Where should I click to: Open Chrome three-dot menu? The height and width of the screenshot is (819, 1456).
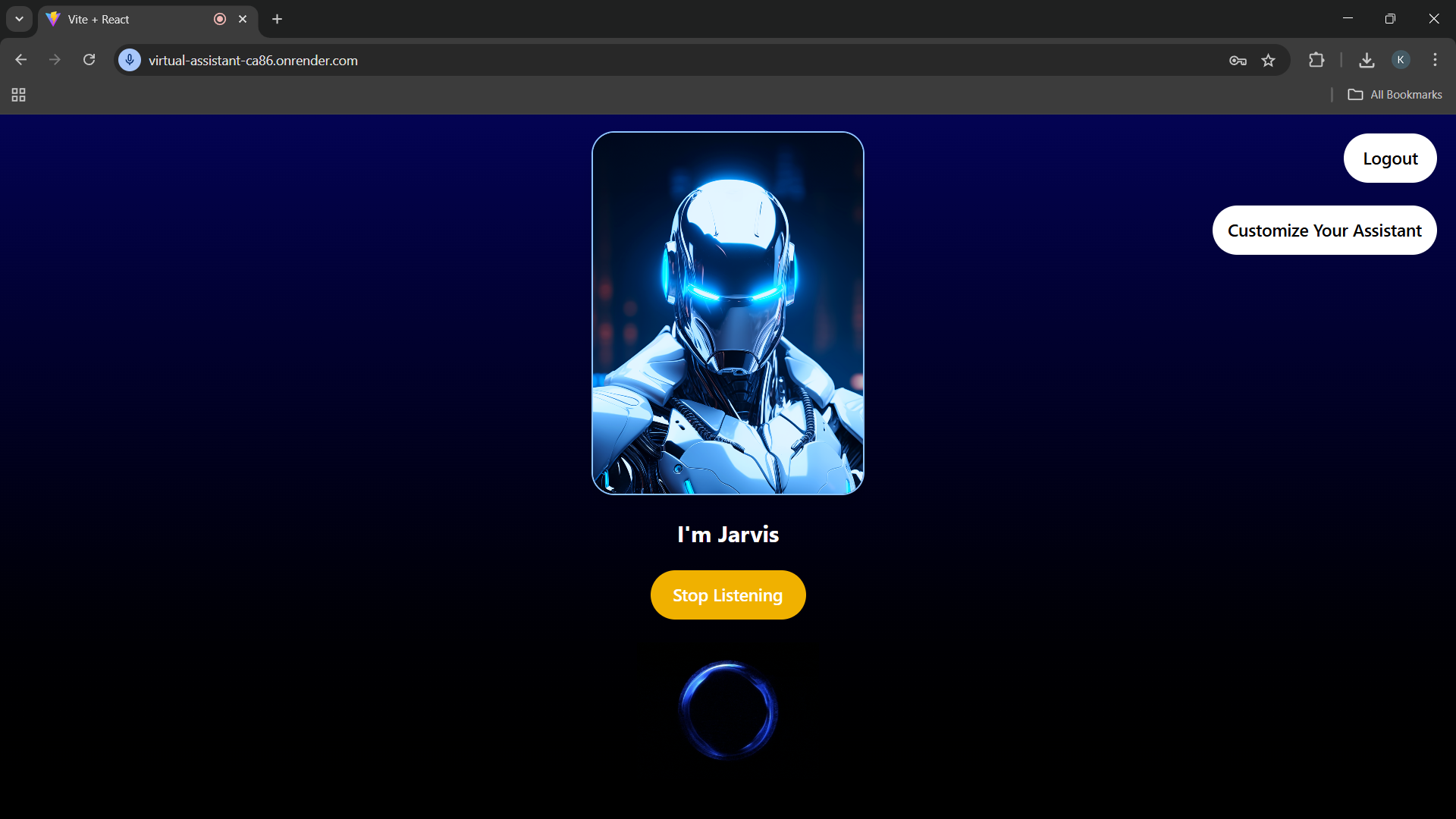tap(1435, 60)
